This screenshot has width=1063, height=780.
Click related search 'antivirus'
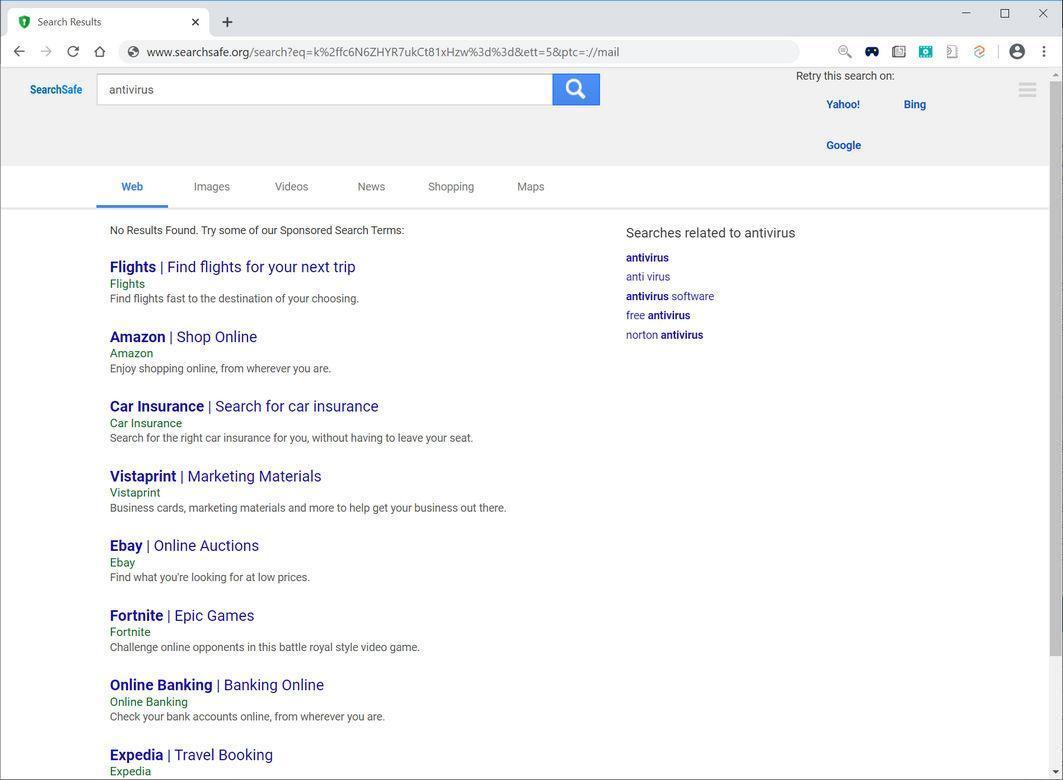(647, 258)
